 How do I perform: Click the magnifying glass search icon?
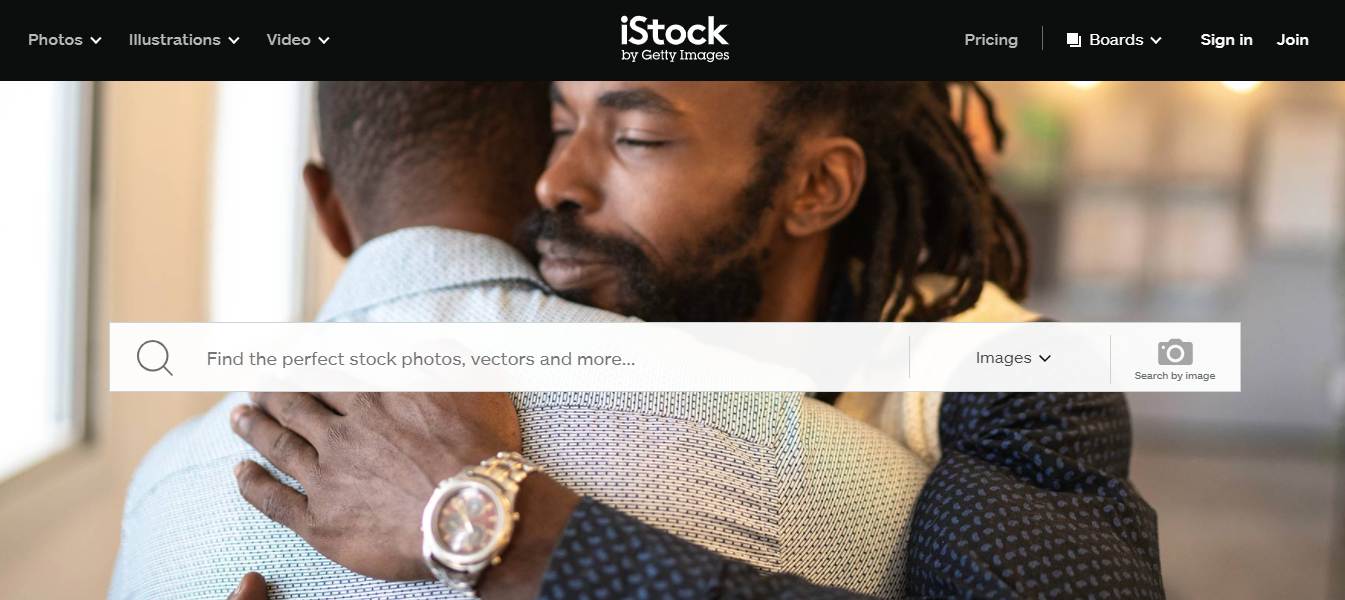point(155,357)
